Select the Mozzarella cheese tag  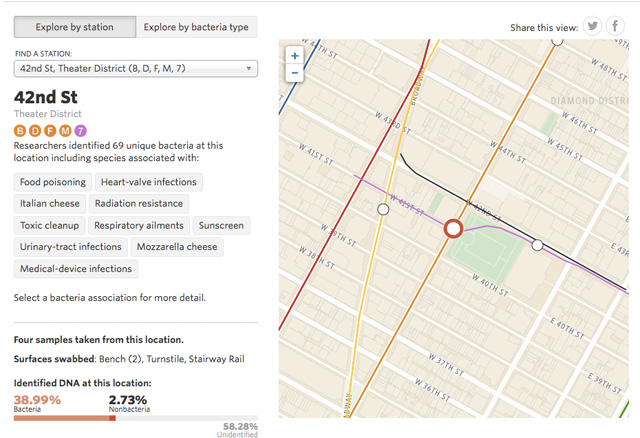pos(178,247)
